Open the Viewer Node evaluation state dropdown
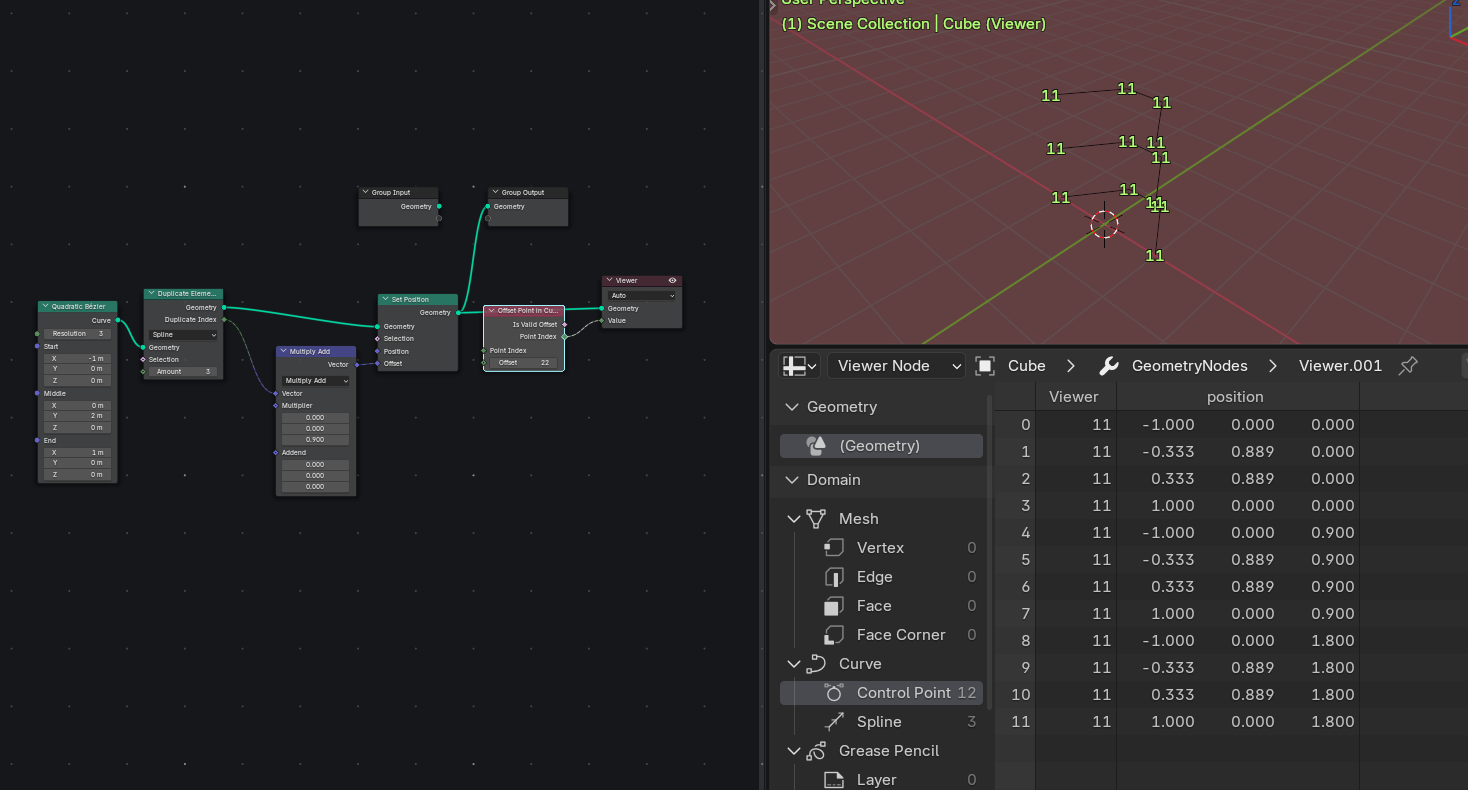 896,366
